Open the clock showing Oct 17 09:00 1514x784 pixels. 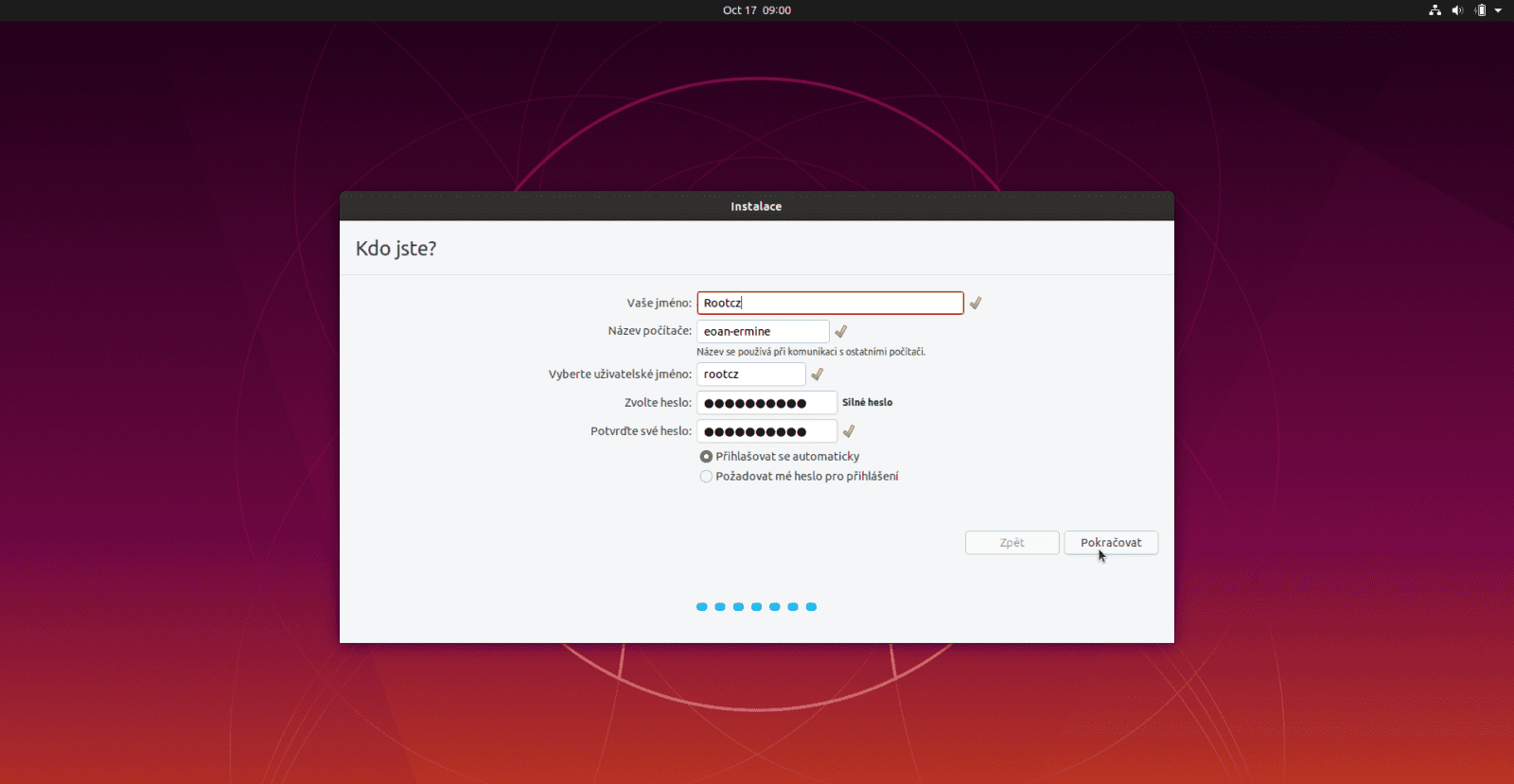tap(757, 10)
